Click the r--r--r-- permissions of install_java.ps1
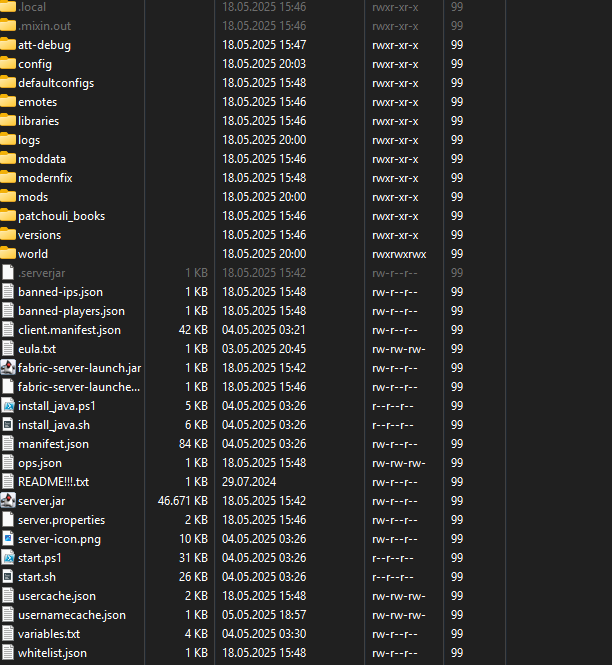Image resolution: width=612 pixels, height=665 pixels. pyautogui.click(x=393, y=406)
